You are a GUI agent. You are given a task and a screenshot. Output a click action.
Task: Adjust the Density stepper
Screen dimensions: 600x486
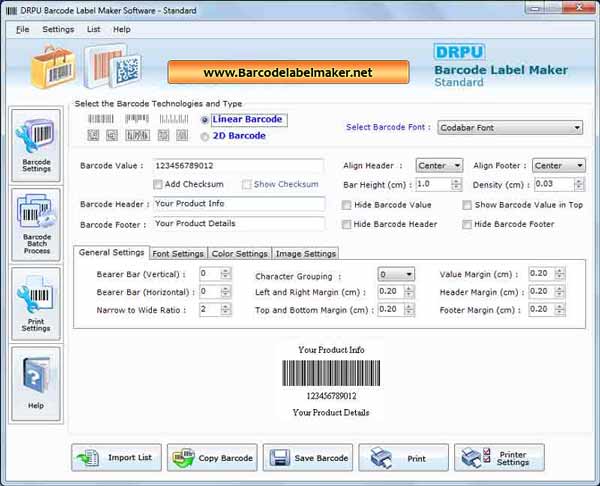click(579, 184)
